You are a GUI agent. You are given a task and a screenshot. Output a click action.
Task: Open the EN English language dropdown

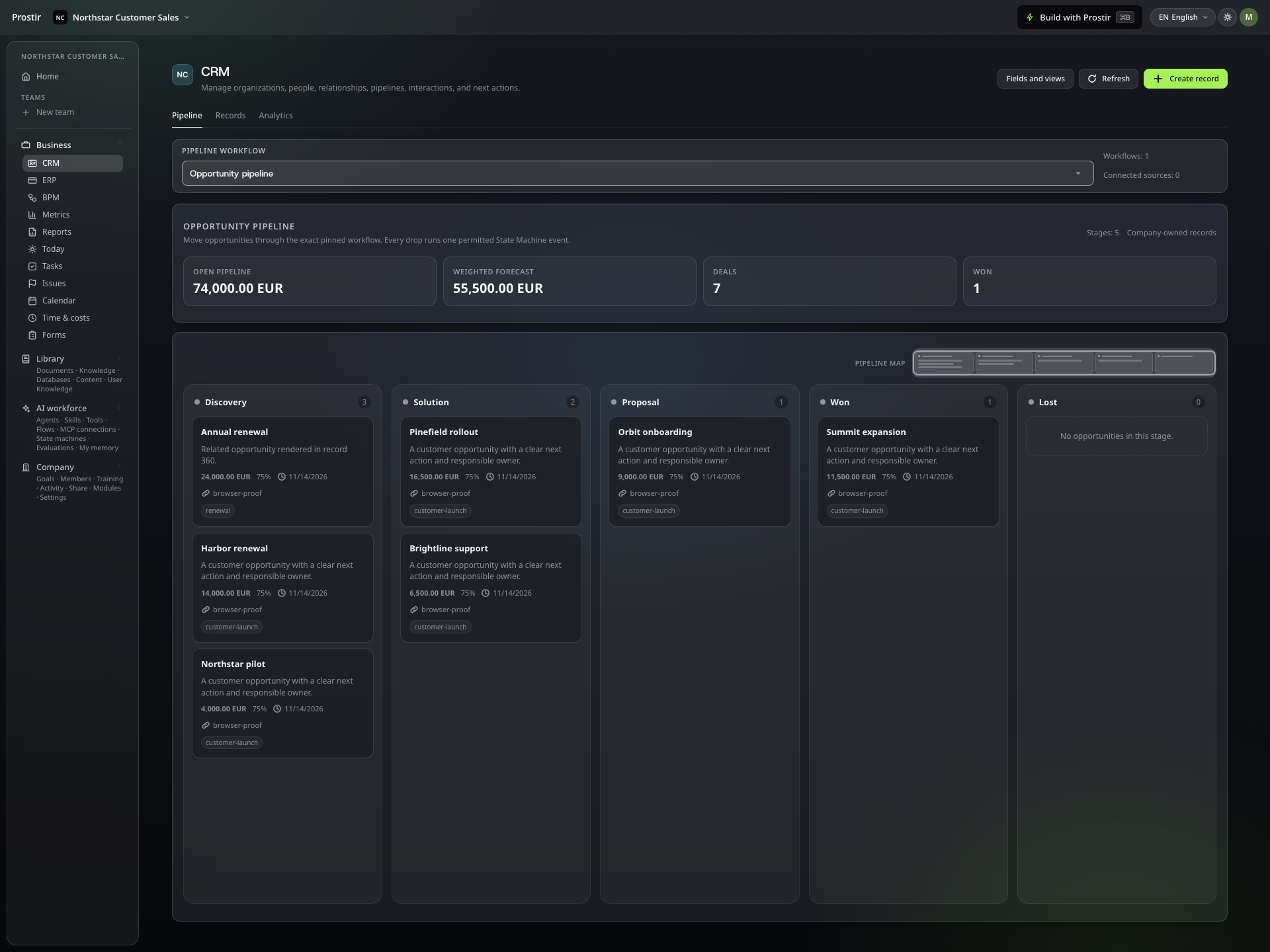[x=1183, y=17]
